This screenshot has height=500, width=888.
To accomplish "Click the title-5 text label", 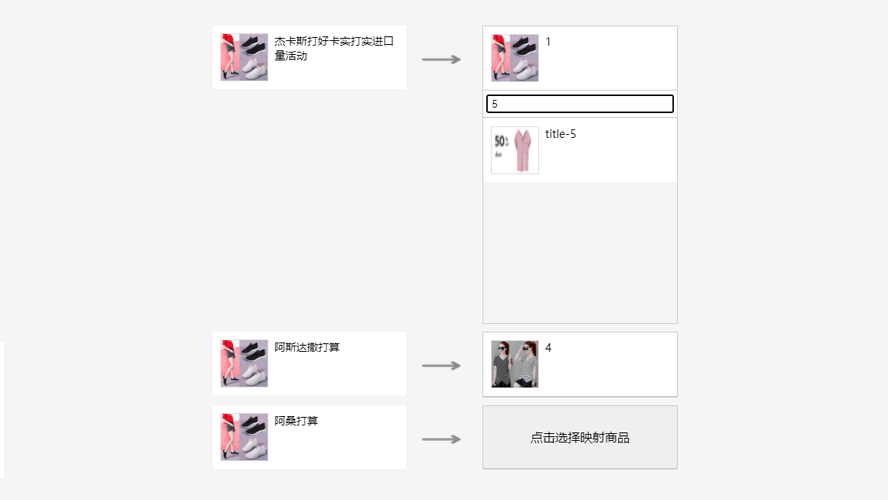I will click(561, 134).
